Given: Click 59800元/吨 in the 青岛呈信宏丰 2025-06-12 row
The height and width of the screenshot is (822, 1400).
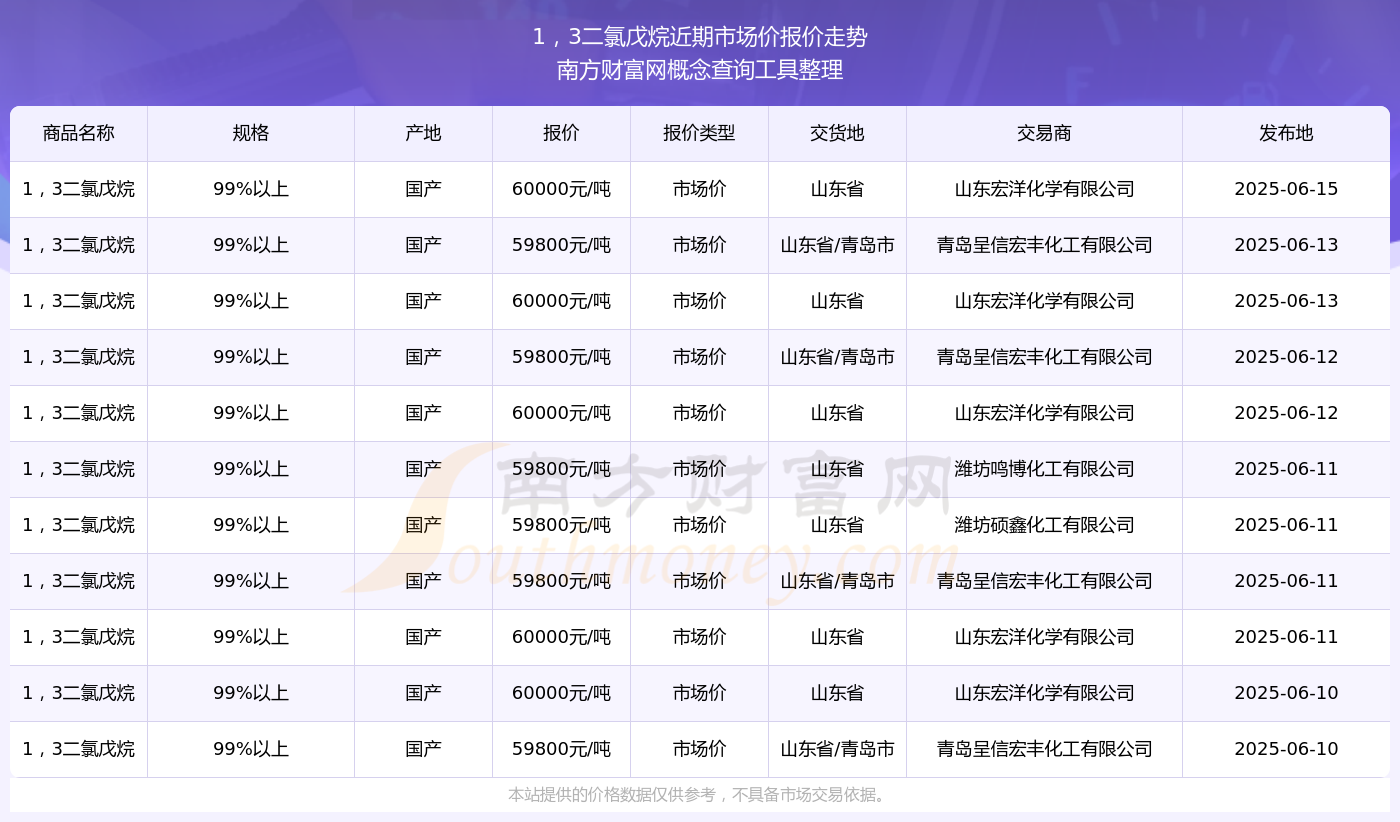Looking at the screenshot, I should point(561,357).
